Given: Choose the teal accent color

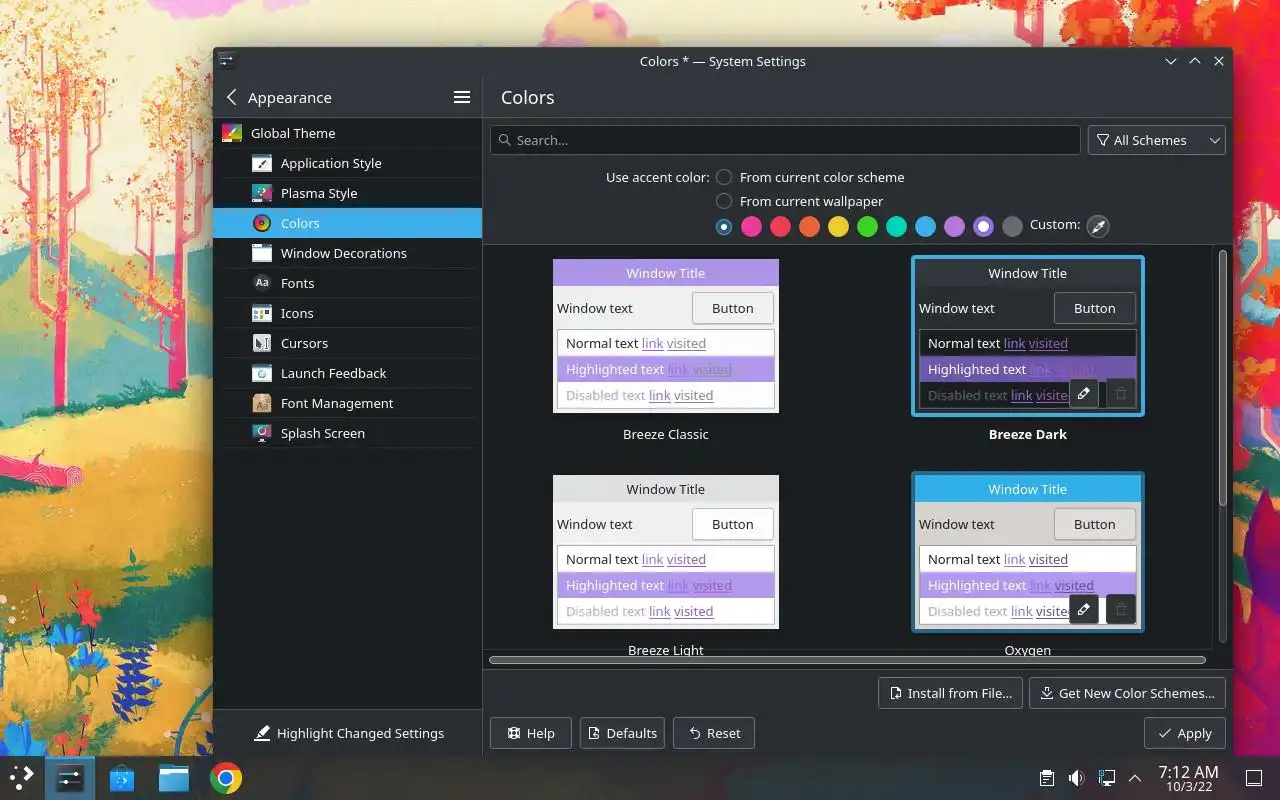Looking at the screenshot, I should click(x=896, y=227).
